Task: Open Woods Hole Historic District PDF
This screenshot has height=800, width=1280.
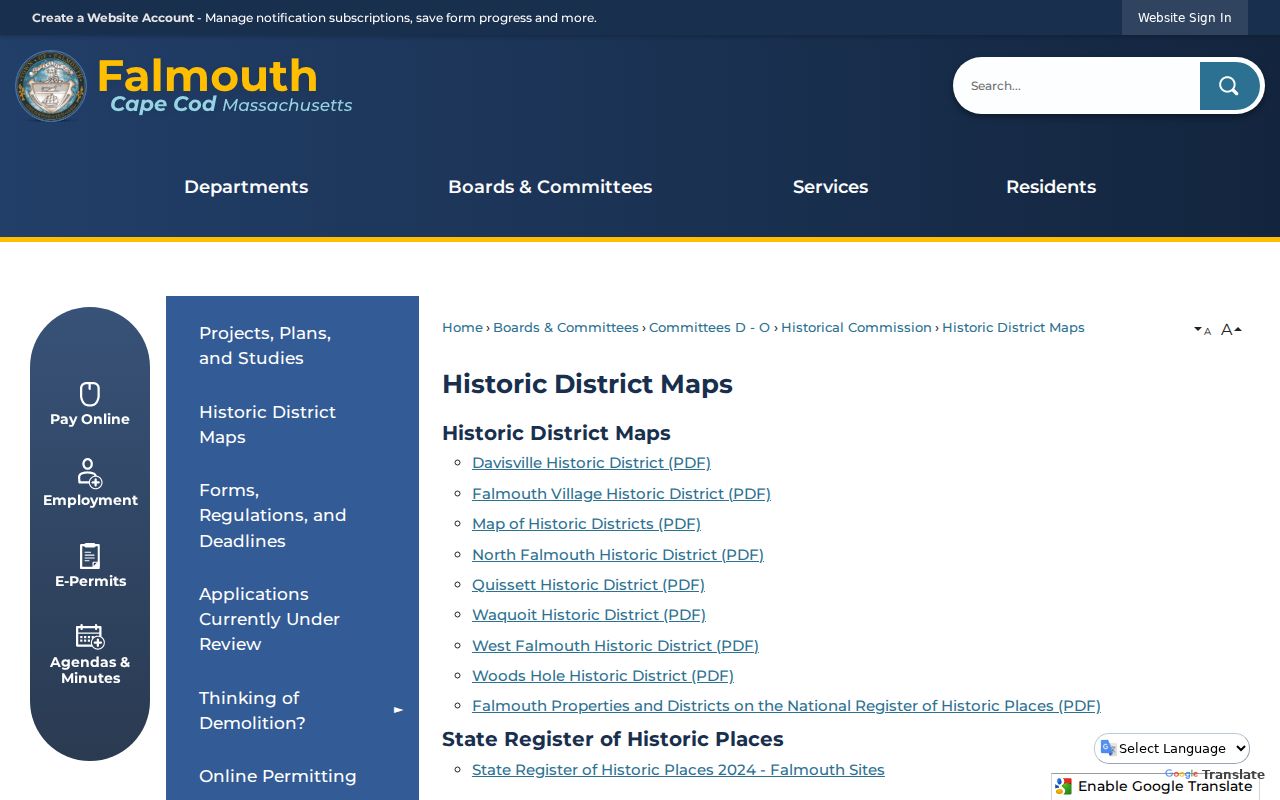Action: pos(603,676)
